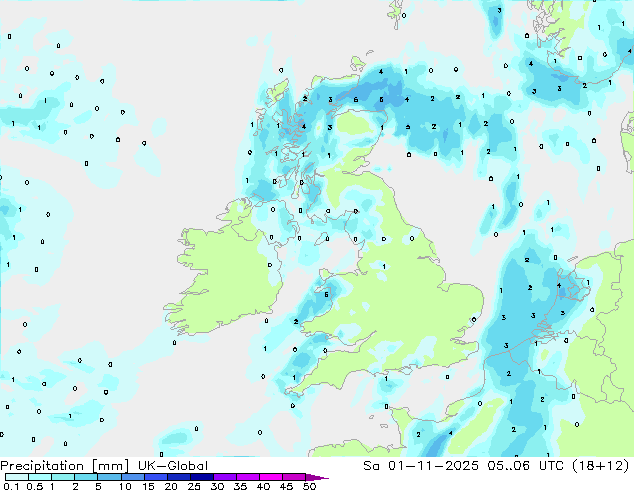The width and height of the screenshot is (634, 490).
Task: Click the "25" legend scale label
Action: point(194,486)
